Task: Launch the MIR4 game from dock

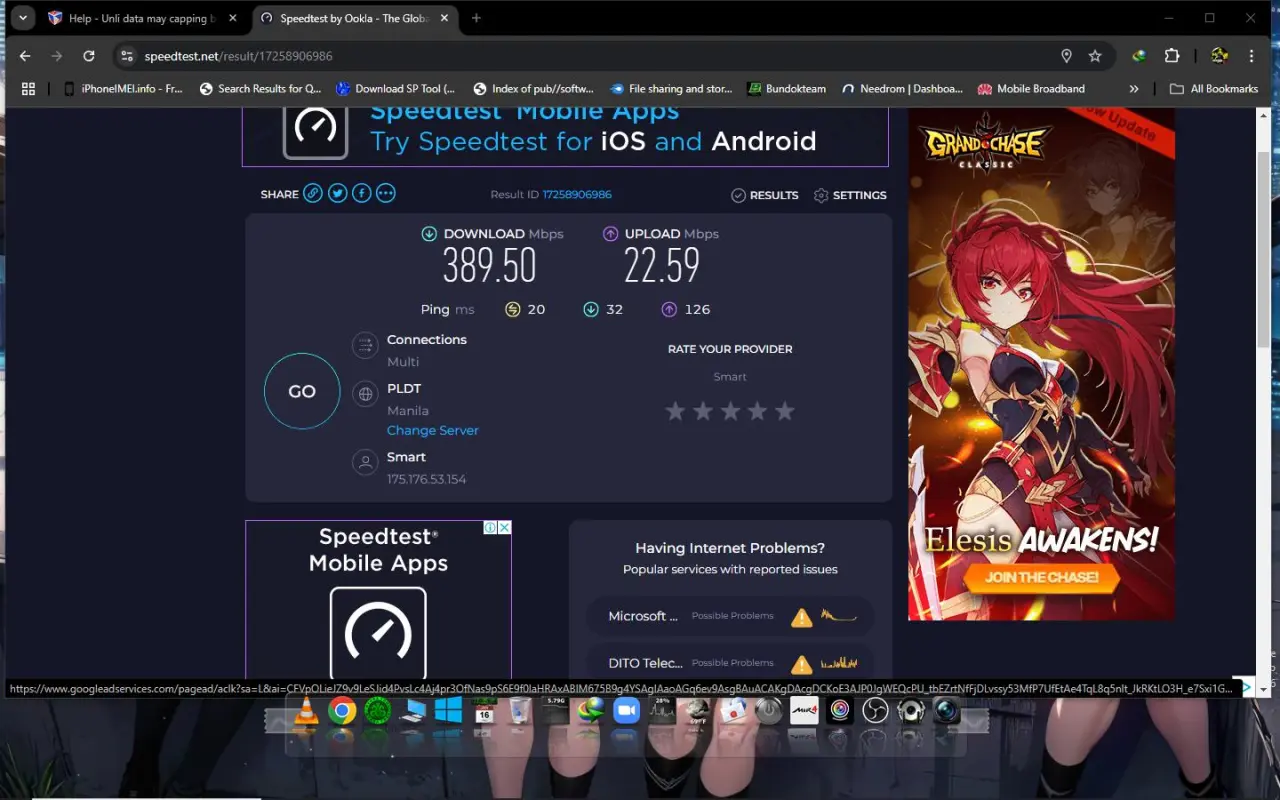Action: point(804,711)
